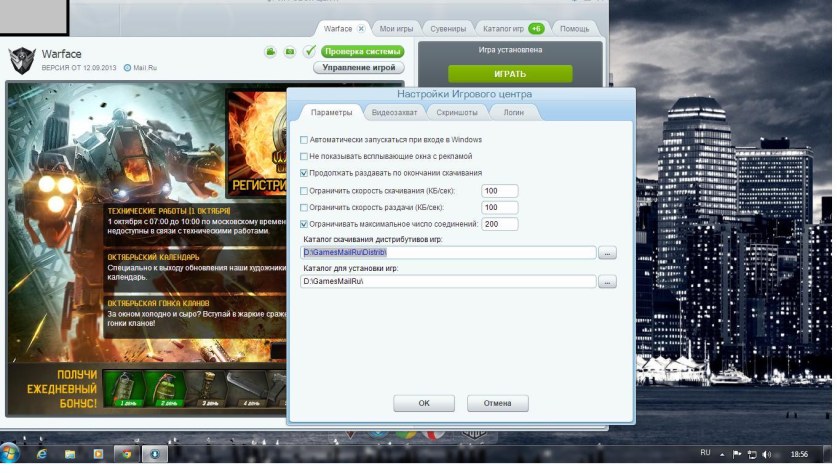The image size is (840, 473).
Task: Click the green video camera icon
Action: 271,52
